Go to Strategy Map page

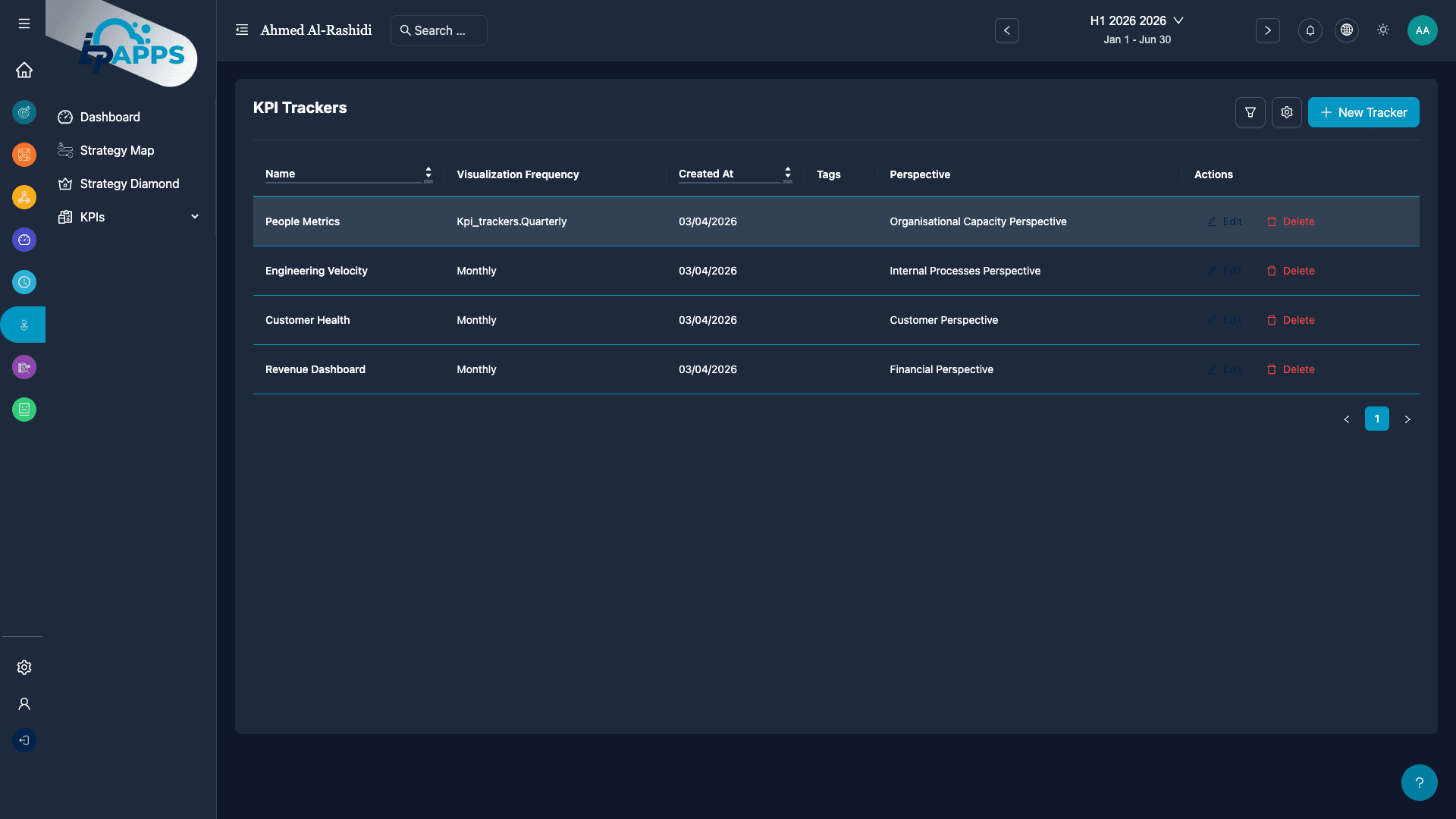[x=117, y=150]
